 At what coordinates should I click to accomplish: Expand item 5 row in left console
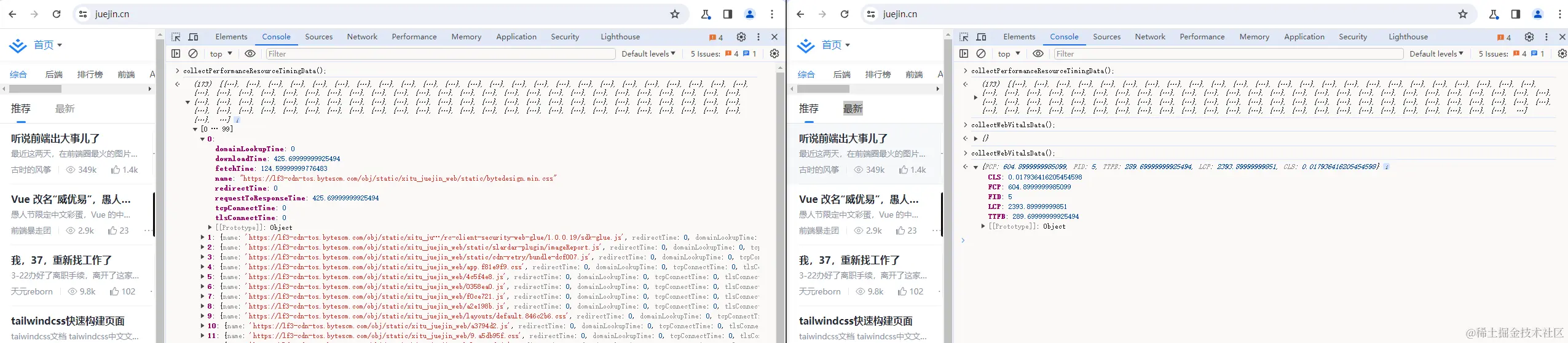202,277
